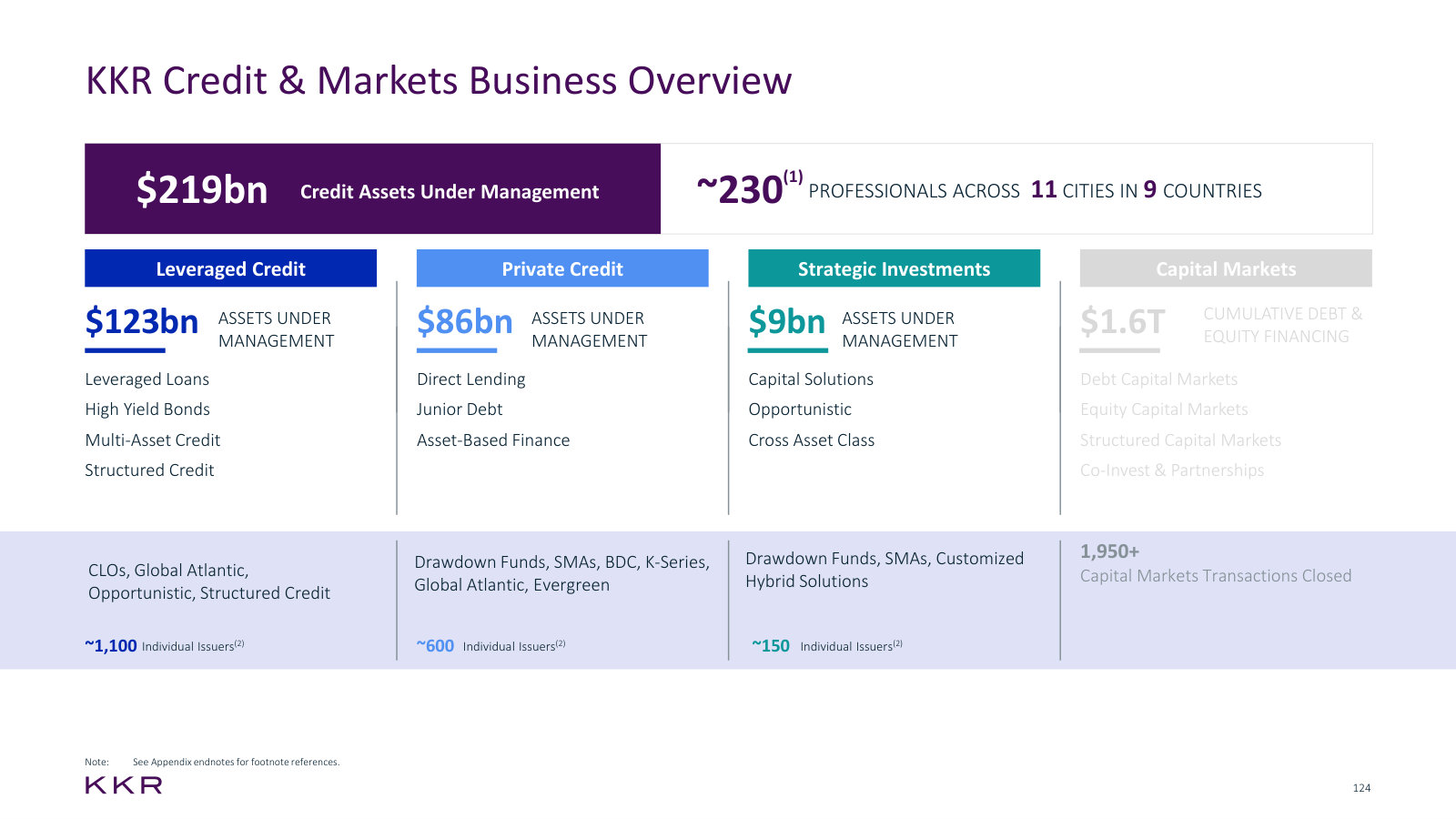Viewport: 1456px width, 819px height.
Task: Select the '$219bn' figure in the purple banner
Action: click(202, 190)
